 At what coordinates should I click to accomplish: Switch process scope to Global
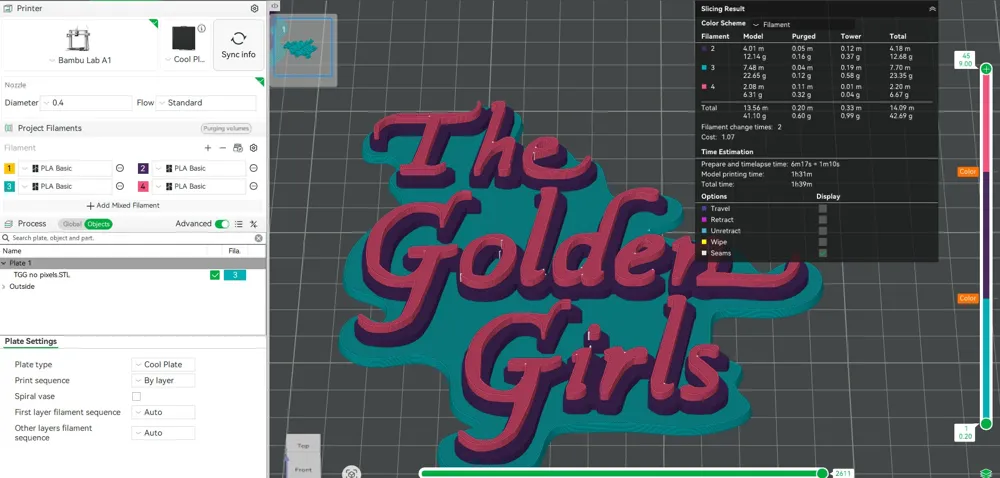(72, 224)
